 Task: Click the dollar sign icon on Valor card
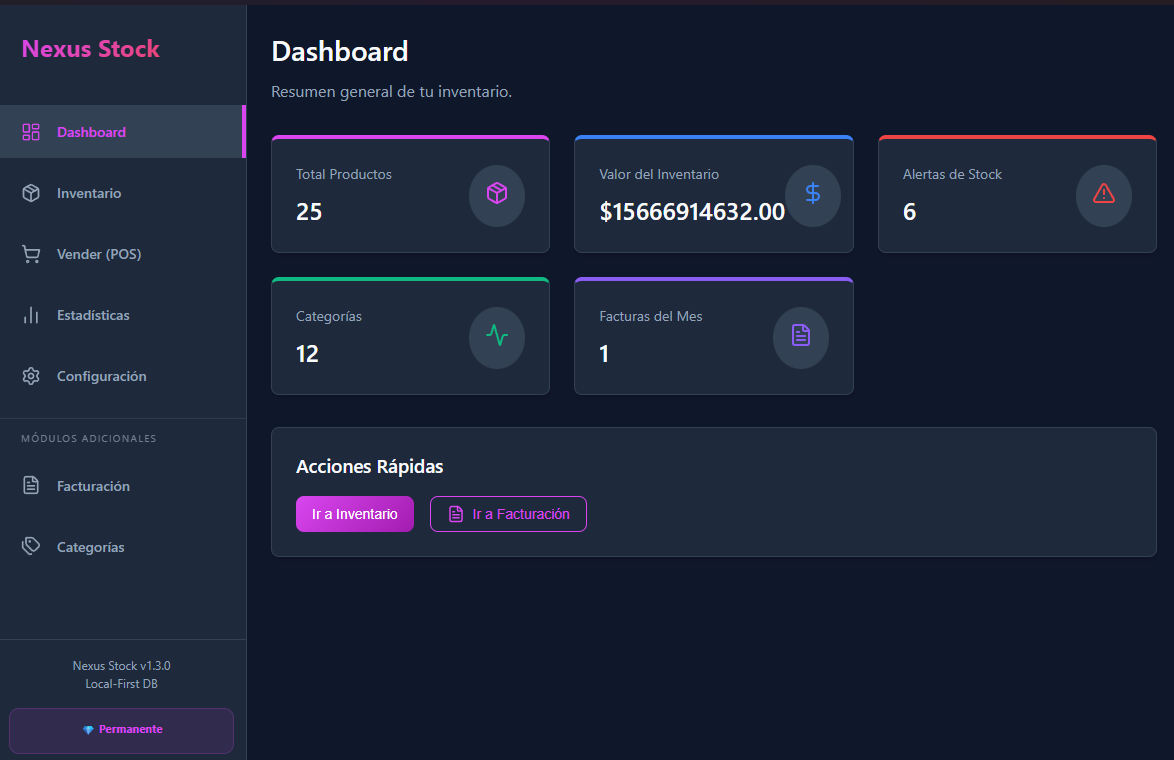click(x=812, y=194)
